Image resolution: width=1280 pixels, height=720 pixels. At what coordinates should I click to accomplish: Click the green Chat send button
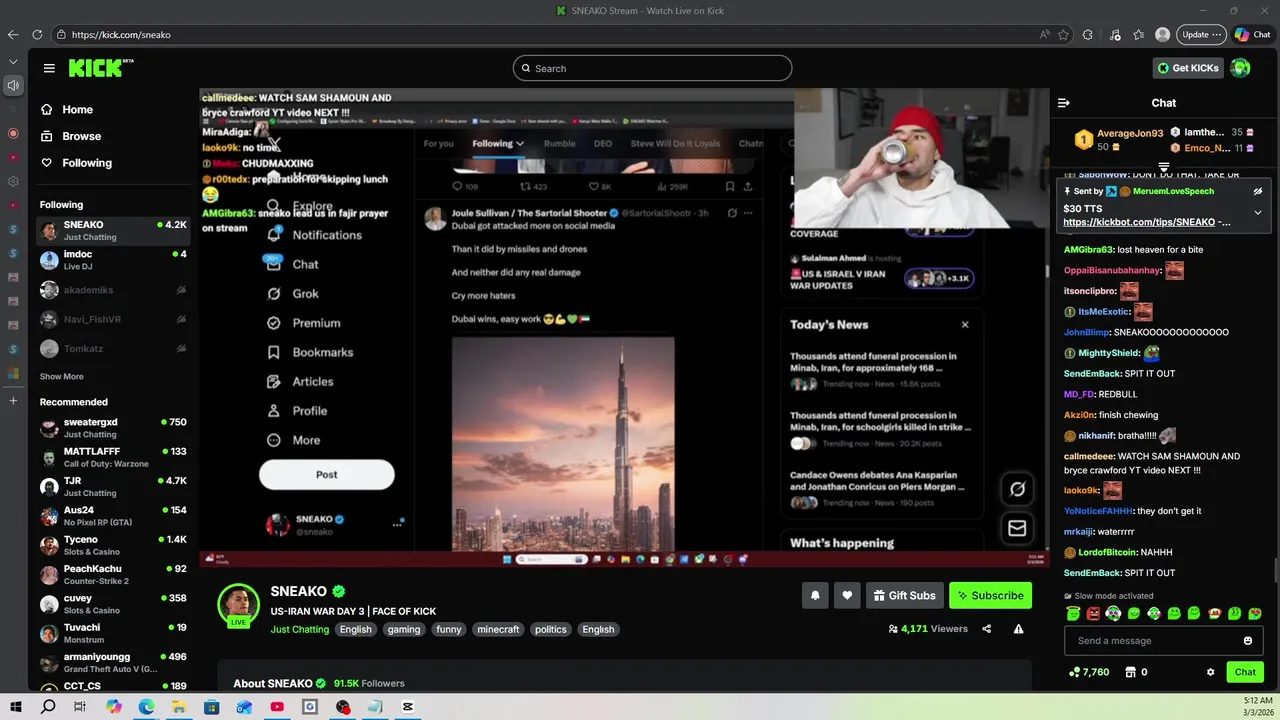(x=1245, y=672)
